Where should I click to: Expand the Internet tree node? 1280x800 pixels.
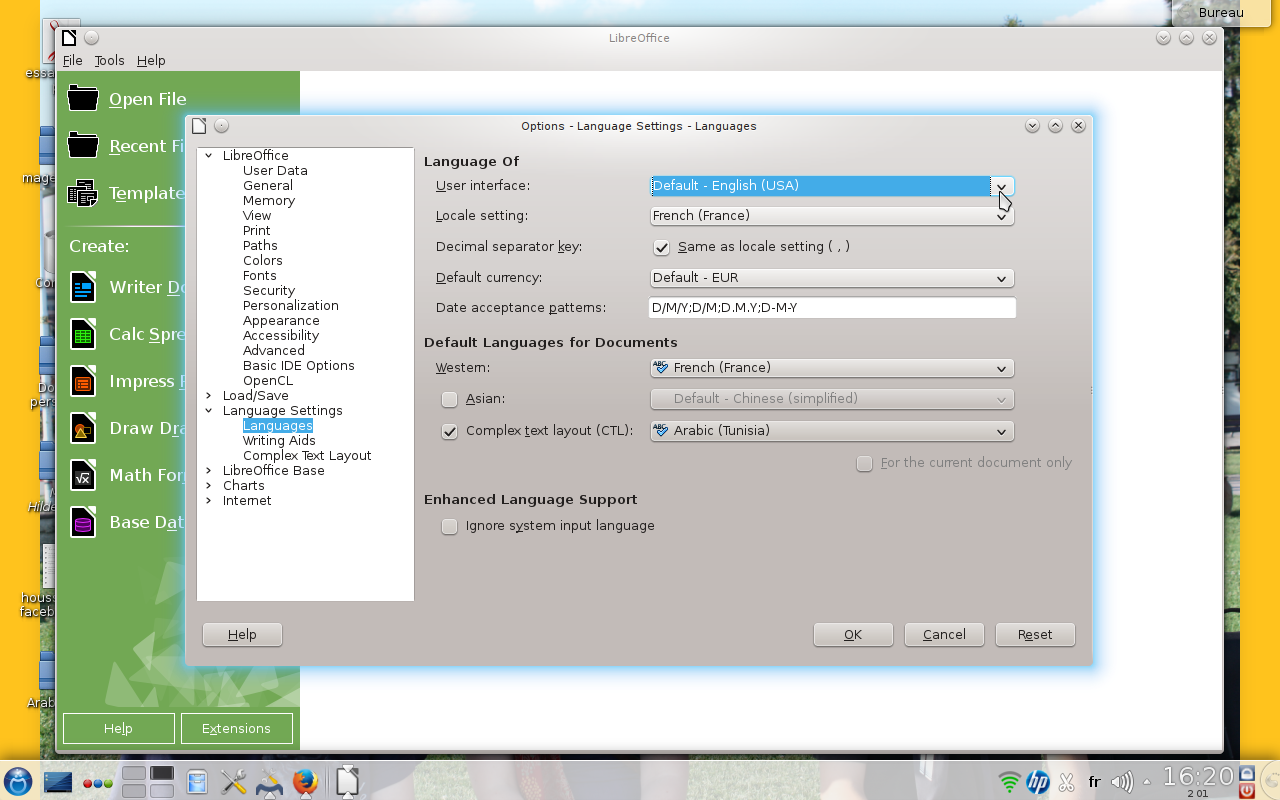point(209,500)
